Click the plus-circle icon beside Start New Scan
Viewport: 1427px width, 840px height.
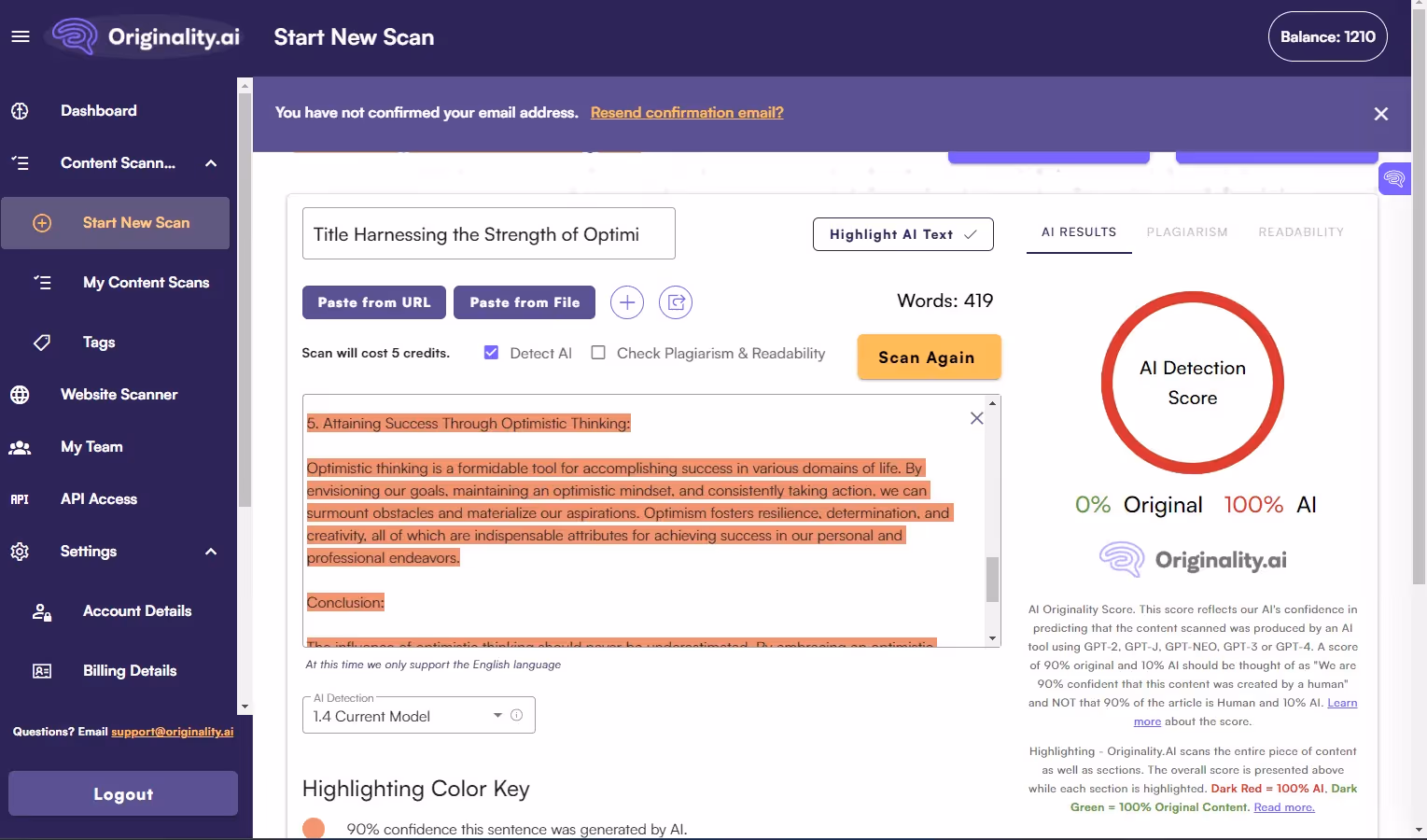42,223
